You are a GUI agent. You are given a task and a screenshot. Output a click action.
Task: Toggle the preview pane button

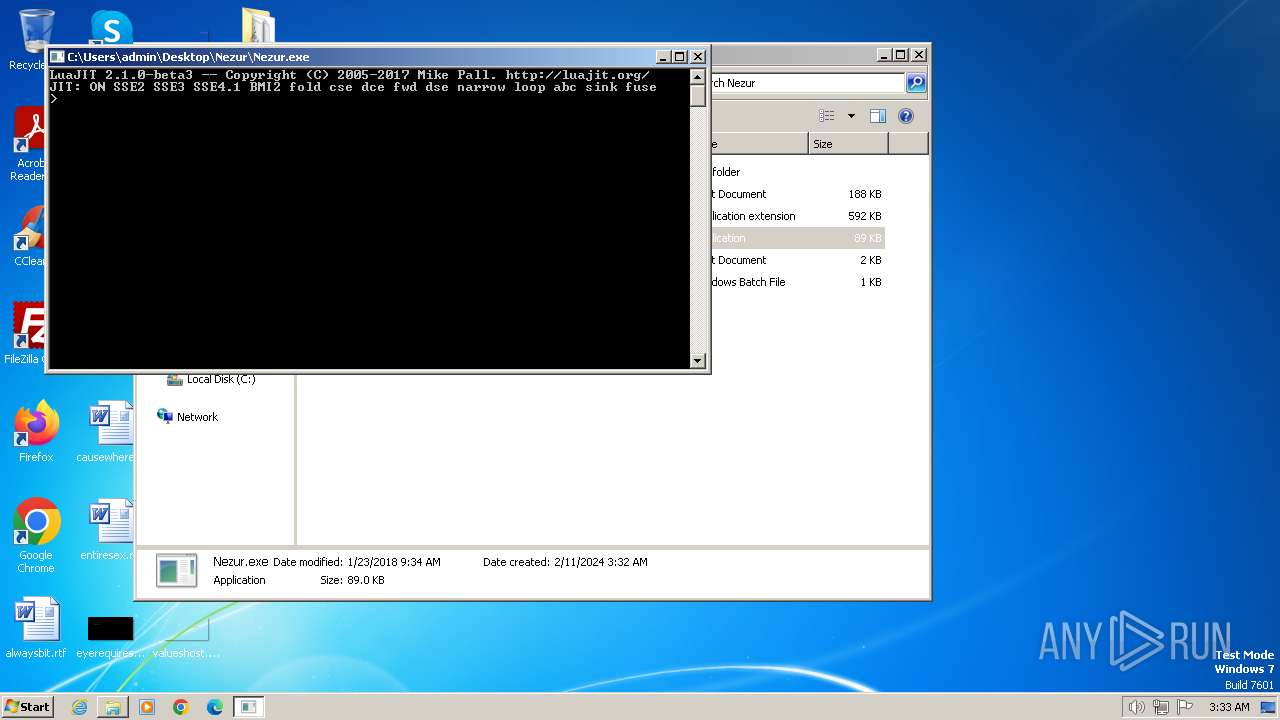(878, 116)
